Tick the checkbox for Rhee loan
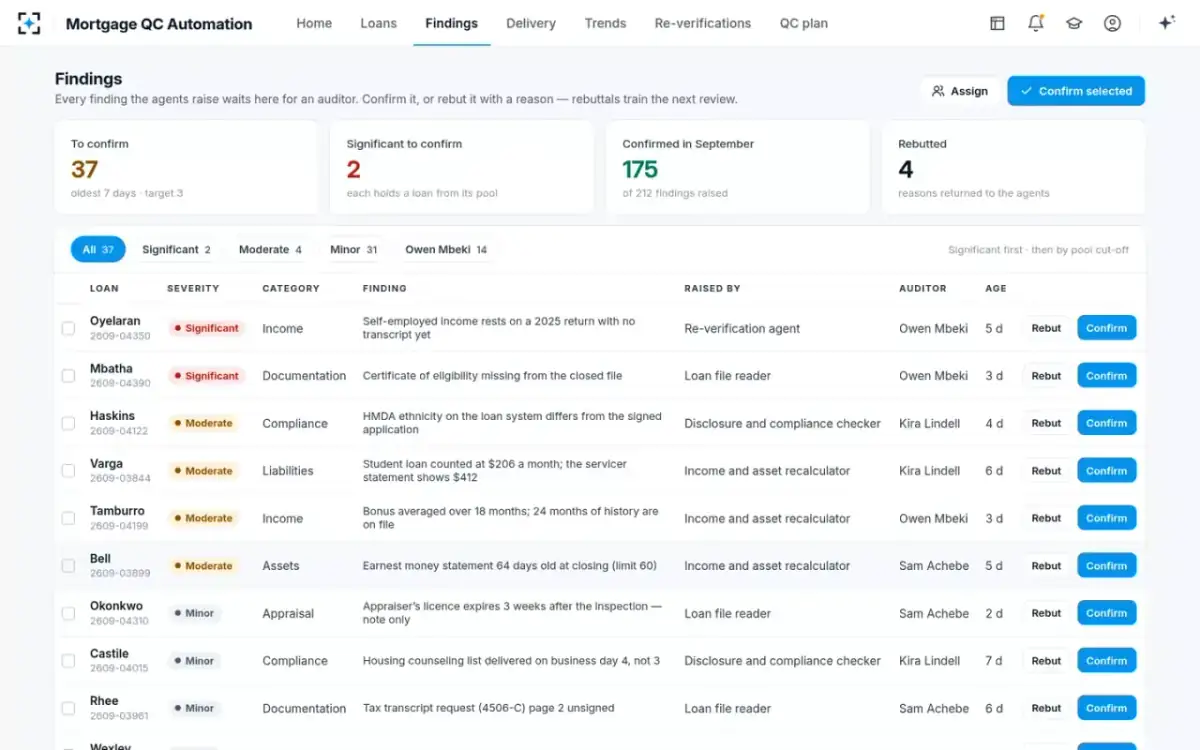 click(68, 708)
